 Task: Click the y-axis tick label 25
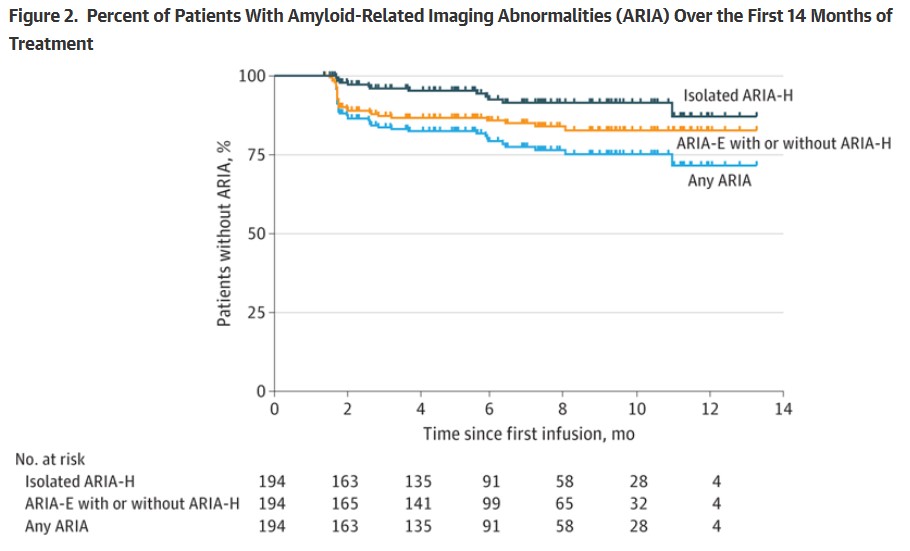pos(257,312)
